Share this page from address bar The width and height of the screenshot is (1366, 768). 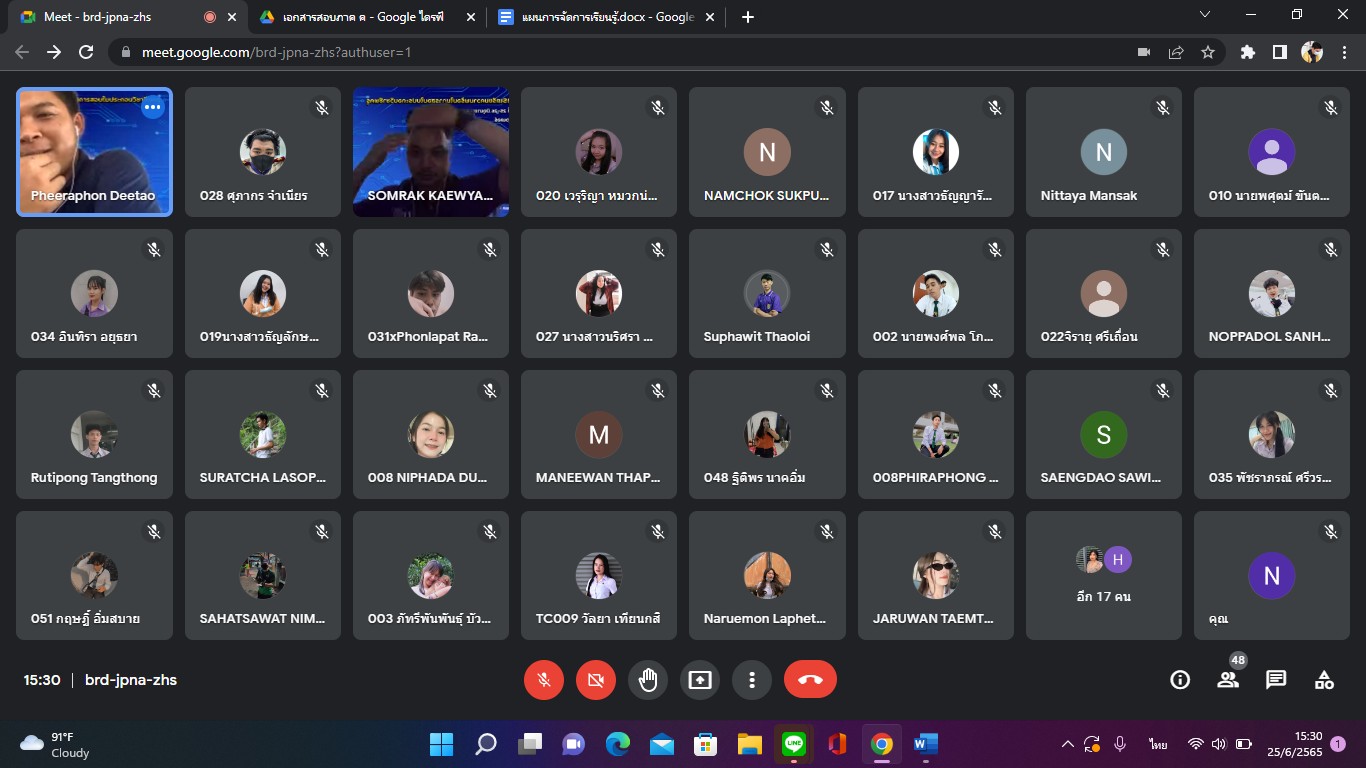(1176, 52)
